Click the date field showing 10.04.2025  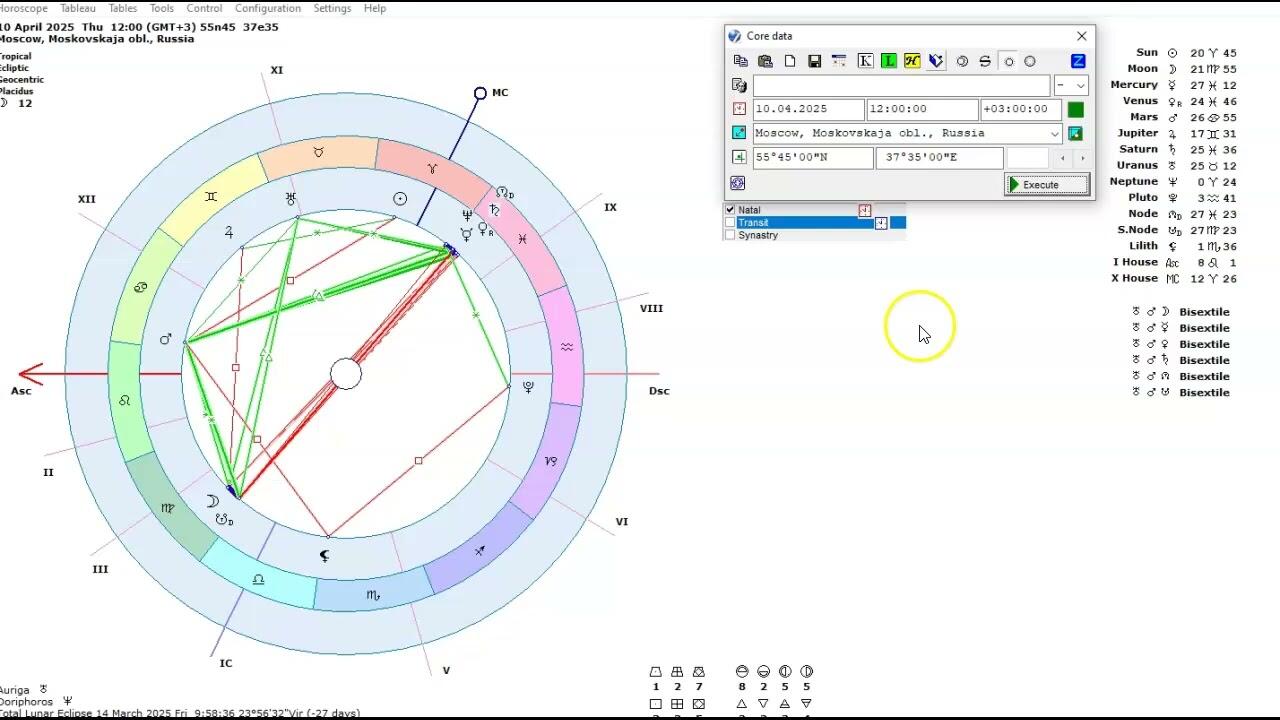(x=808, y=109)
